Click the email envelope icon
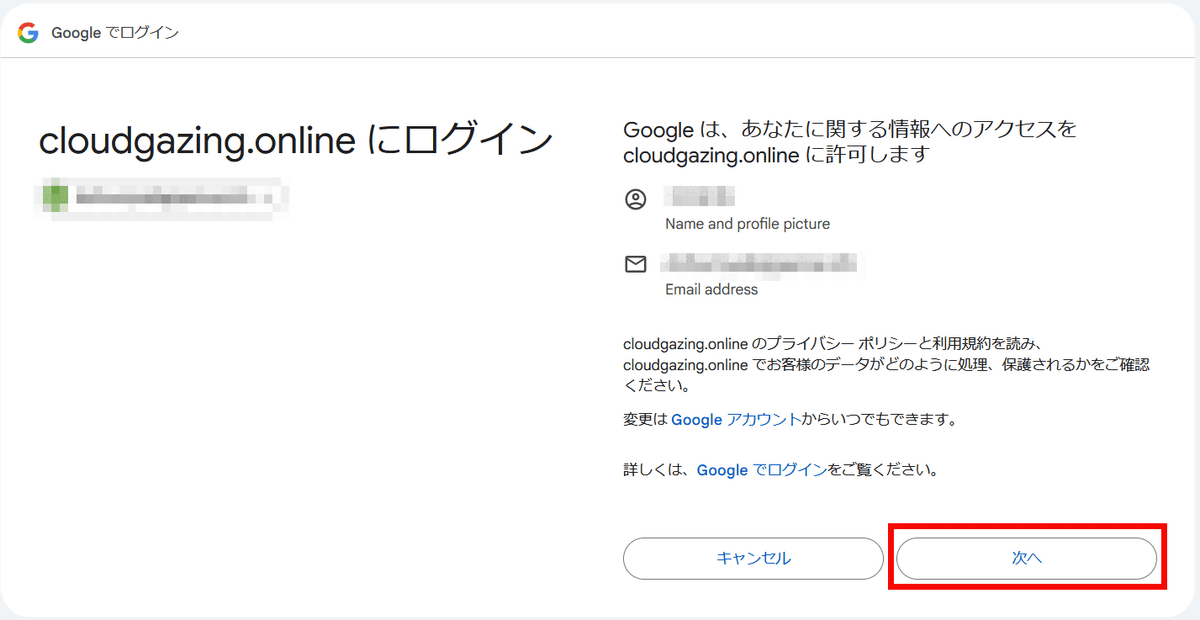This screenshot has width=1200, height=620. (635, 264)
